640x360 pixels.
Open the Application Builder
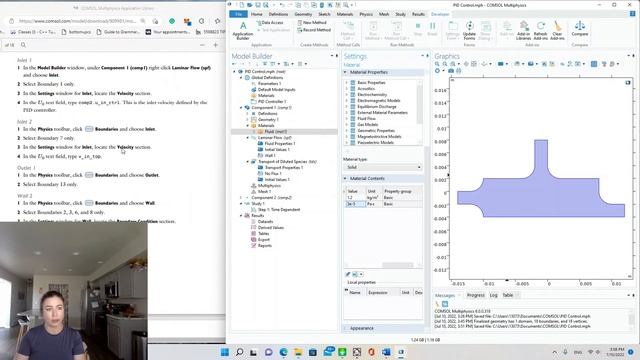[x=243, y=31]
